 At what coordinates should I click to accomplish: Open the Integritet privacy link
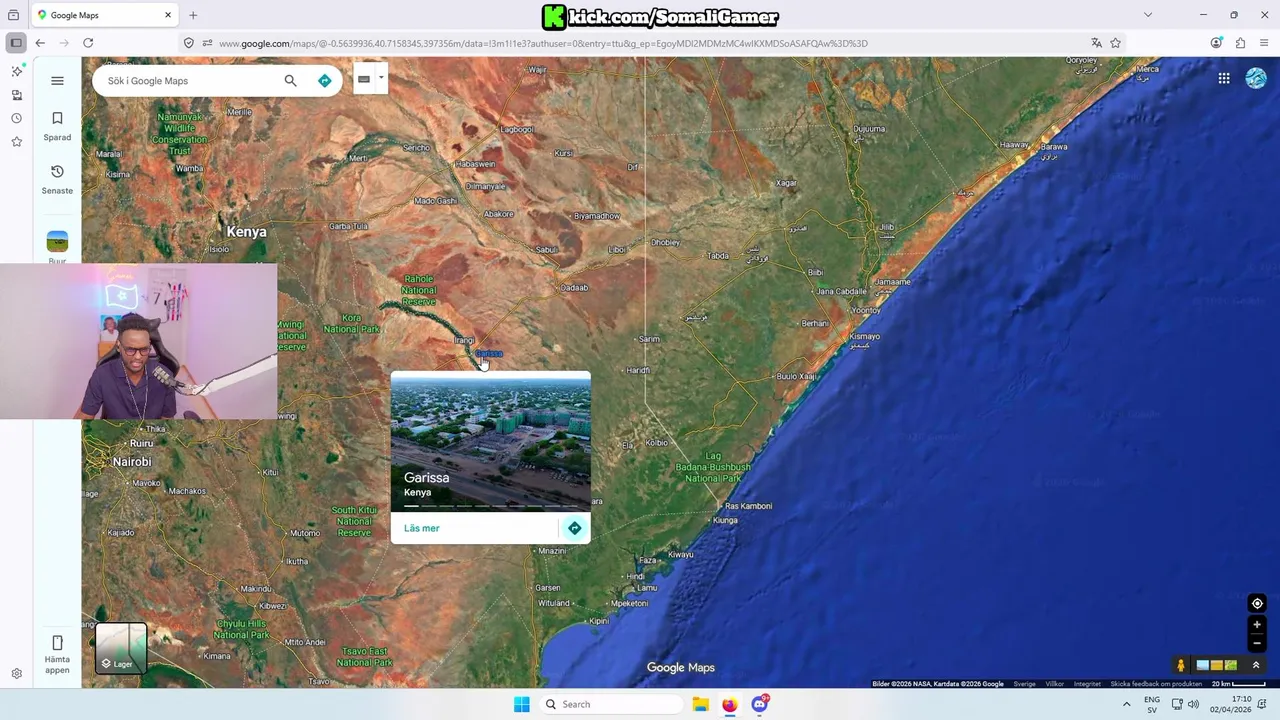[x=1087, y=684]
